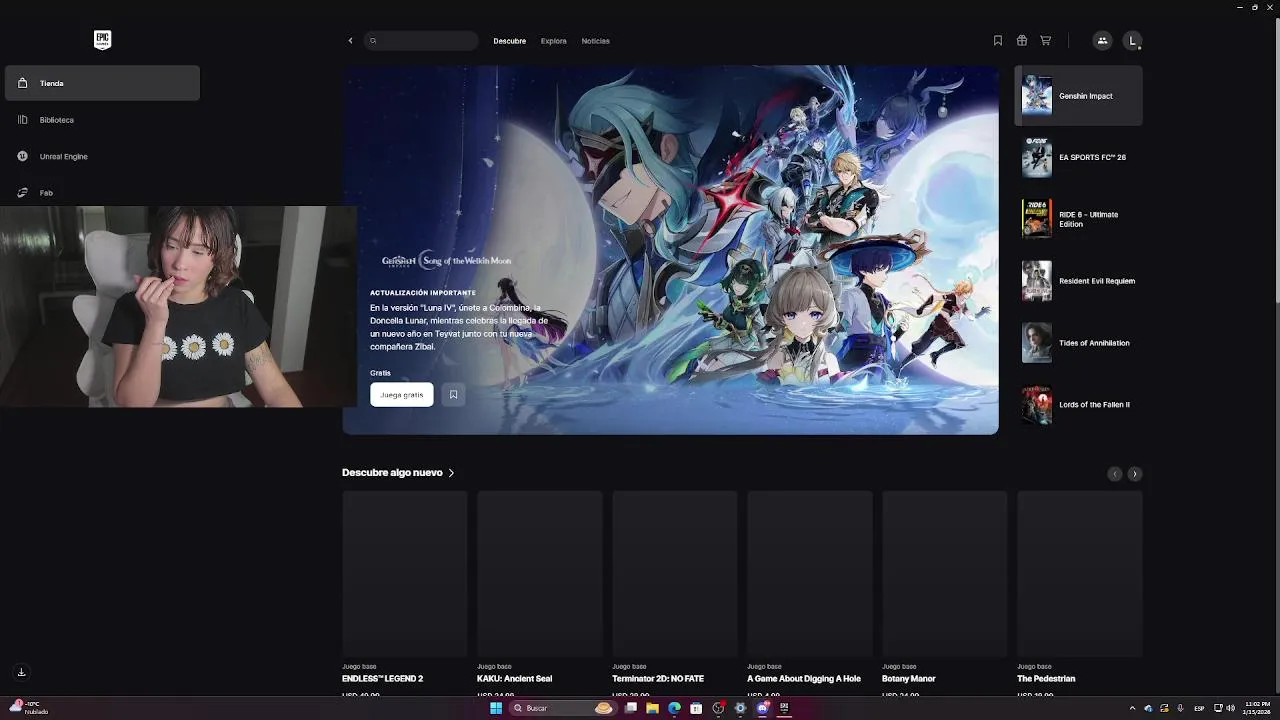Click the taskbar Buscar search box
1280x720 pixels.
563,708
